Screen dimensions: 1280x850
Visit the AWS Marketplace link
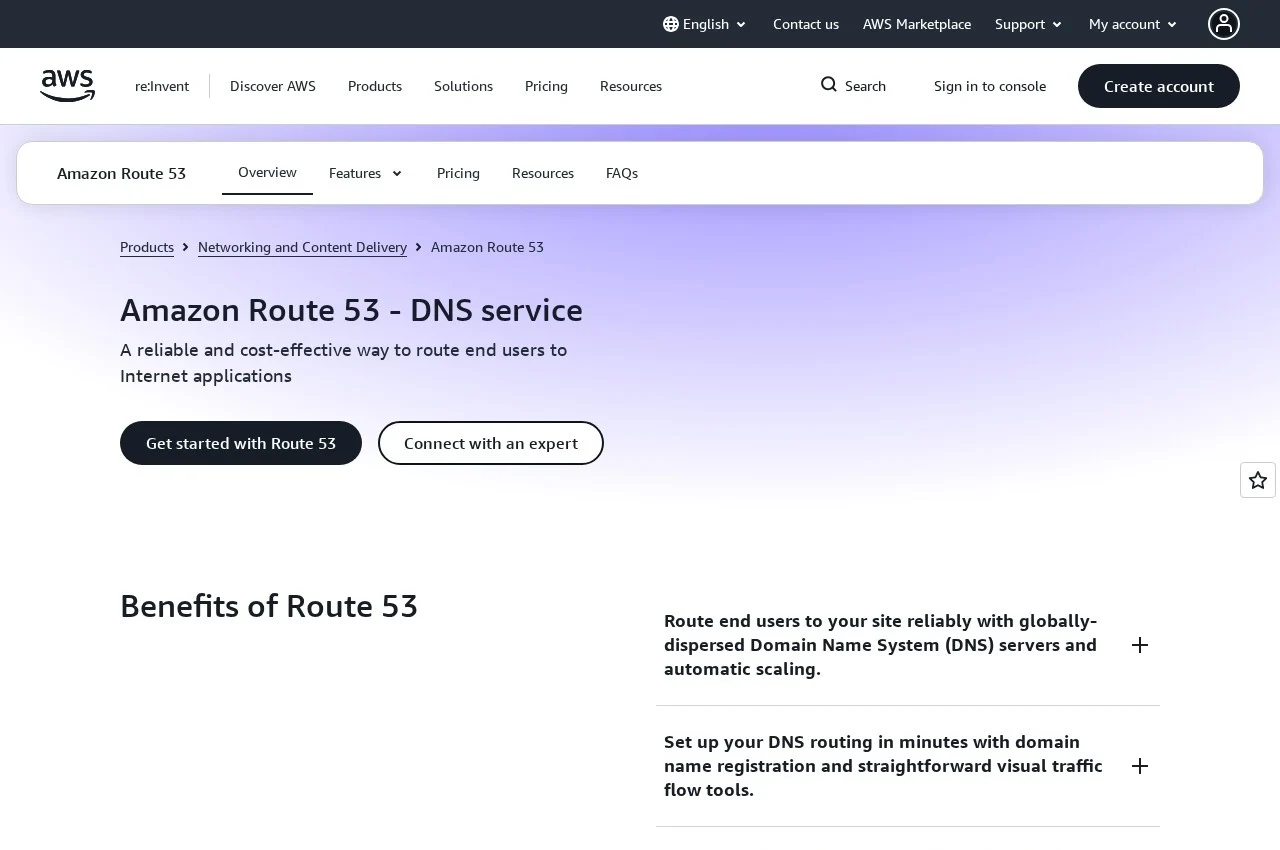(917, 24)
